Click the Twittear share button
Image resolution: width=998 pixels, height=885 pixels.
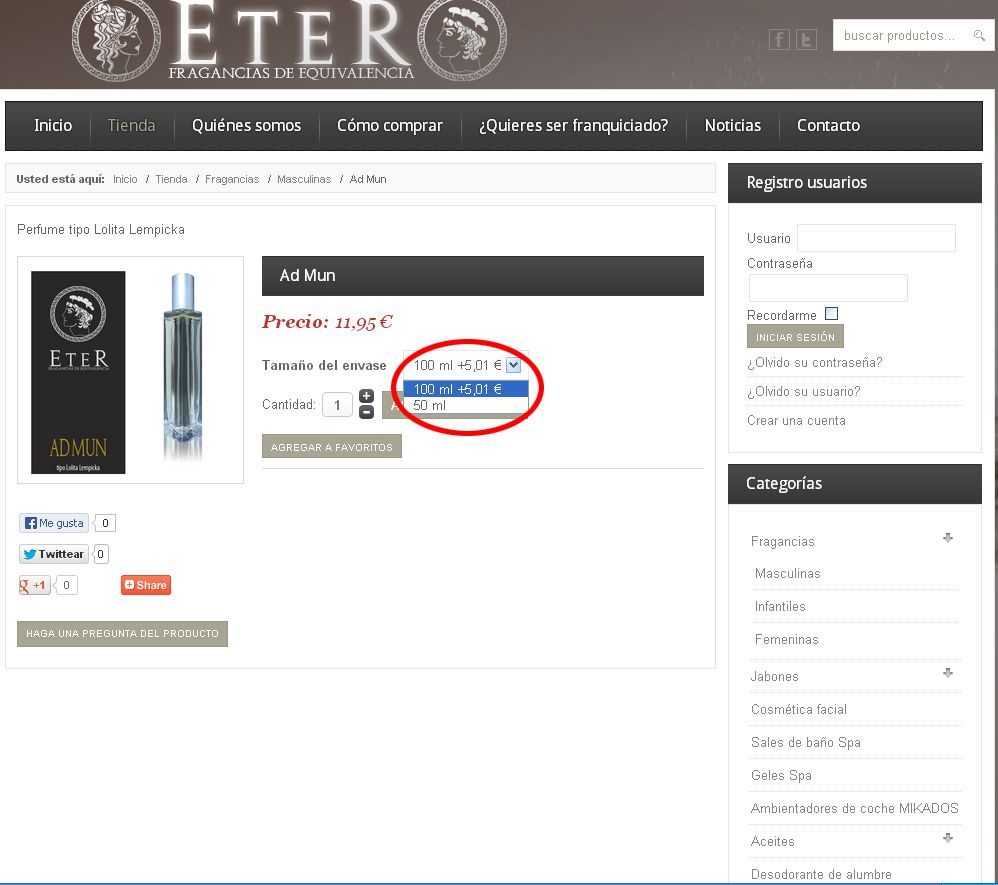(x=53, y=554)
